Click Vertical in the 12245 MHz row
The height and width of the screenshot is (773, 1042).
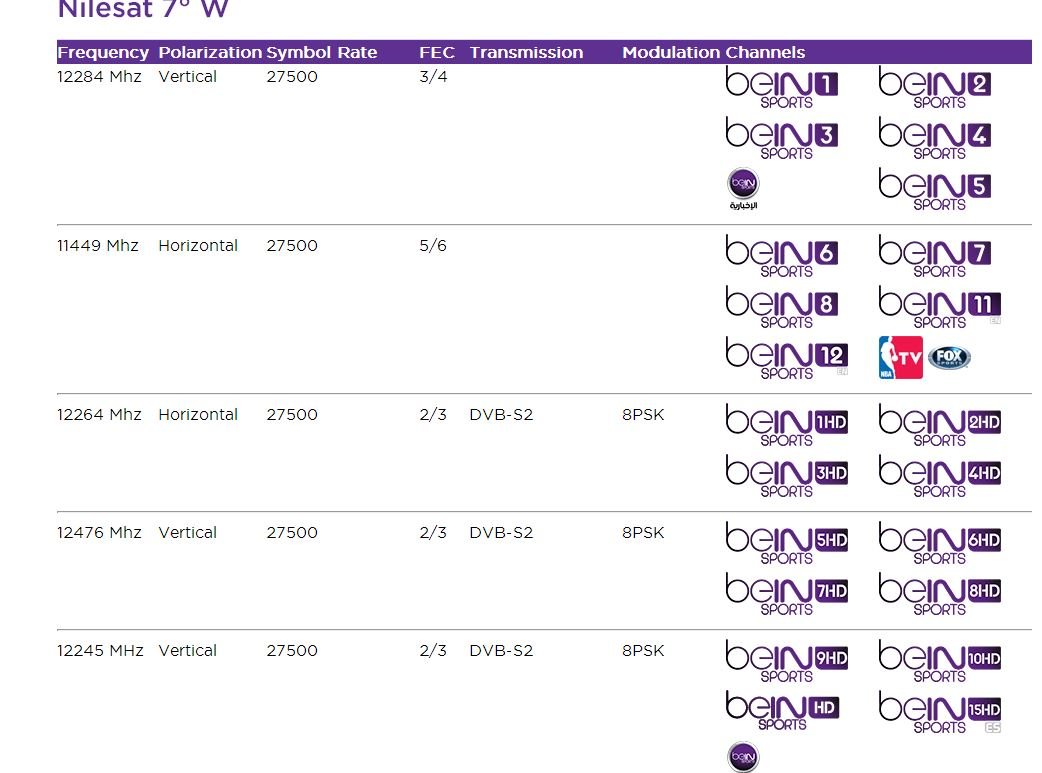pos(187,650)
